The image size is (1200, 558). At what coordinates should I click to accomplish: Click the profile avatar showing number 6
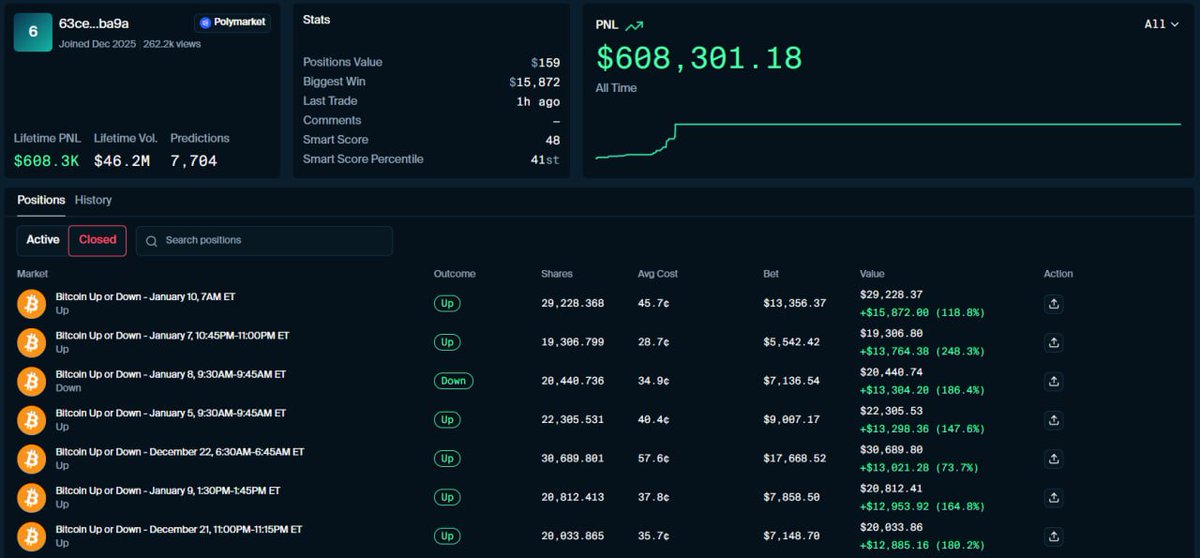[x=33, y=32]
